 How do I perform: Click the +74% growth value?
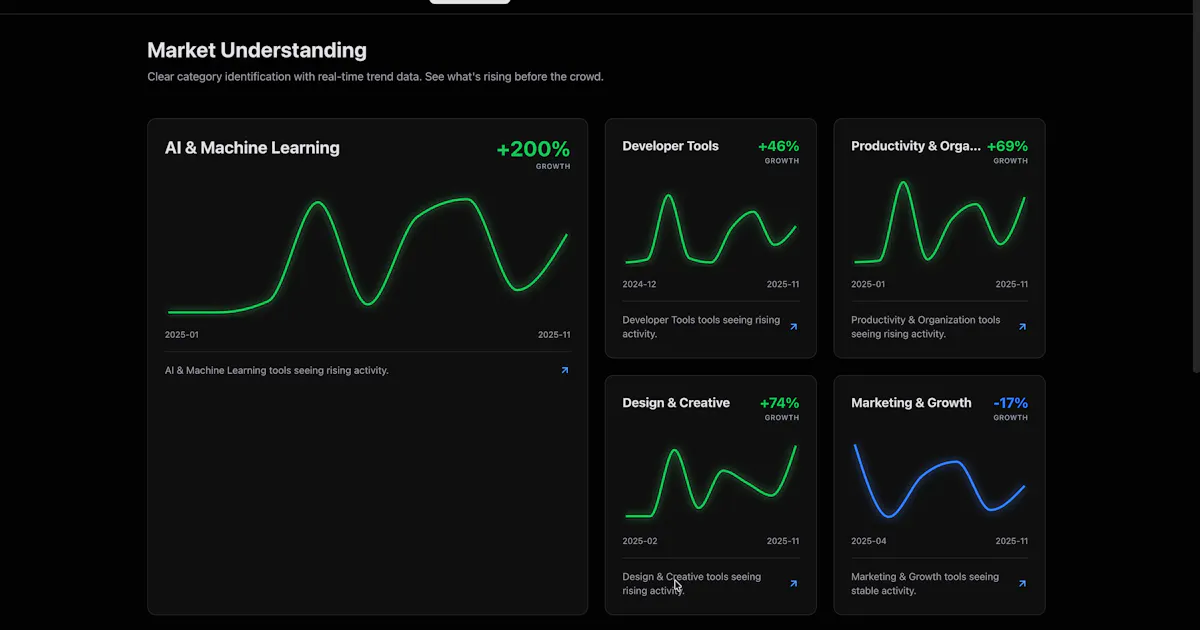(x=780, y=403)
